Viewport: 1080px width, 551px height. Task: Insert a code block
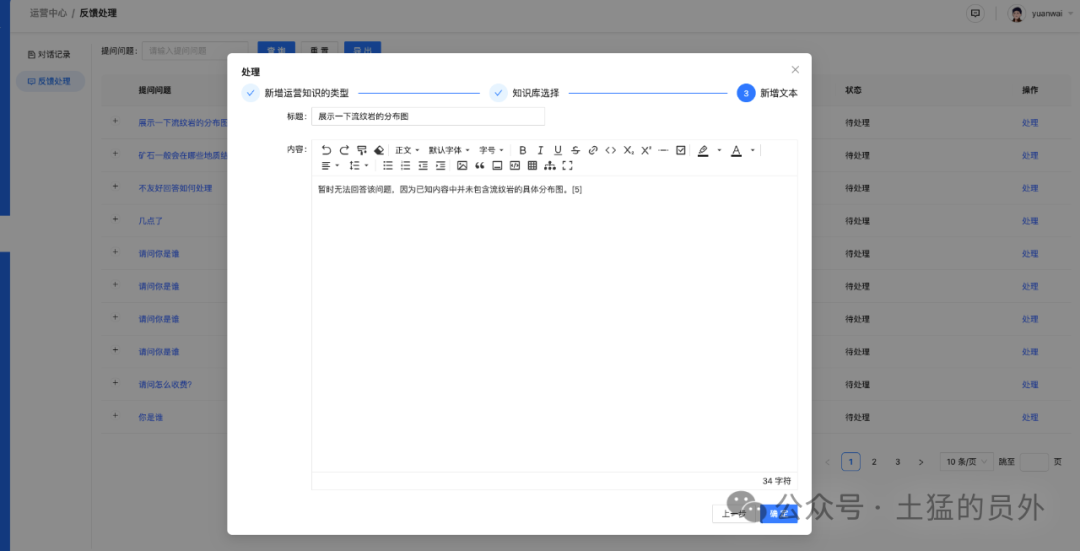tap(515, 165)
